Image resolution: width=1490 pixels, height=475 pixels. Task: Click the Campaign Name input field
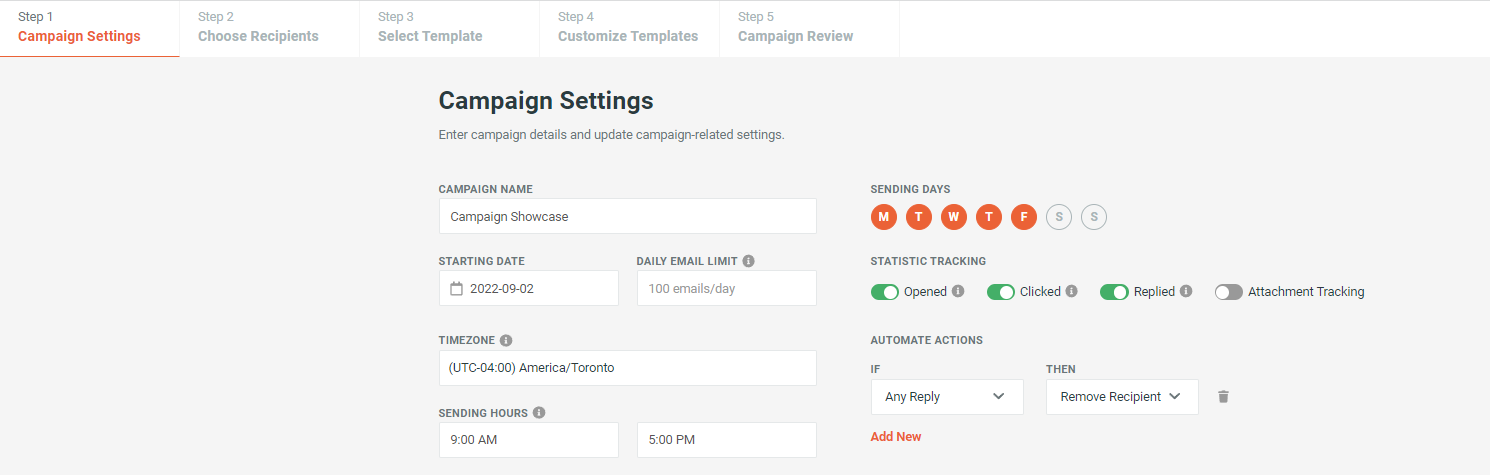[628, 216]
